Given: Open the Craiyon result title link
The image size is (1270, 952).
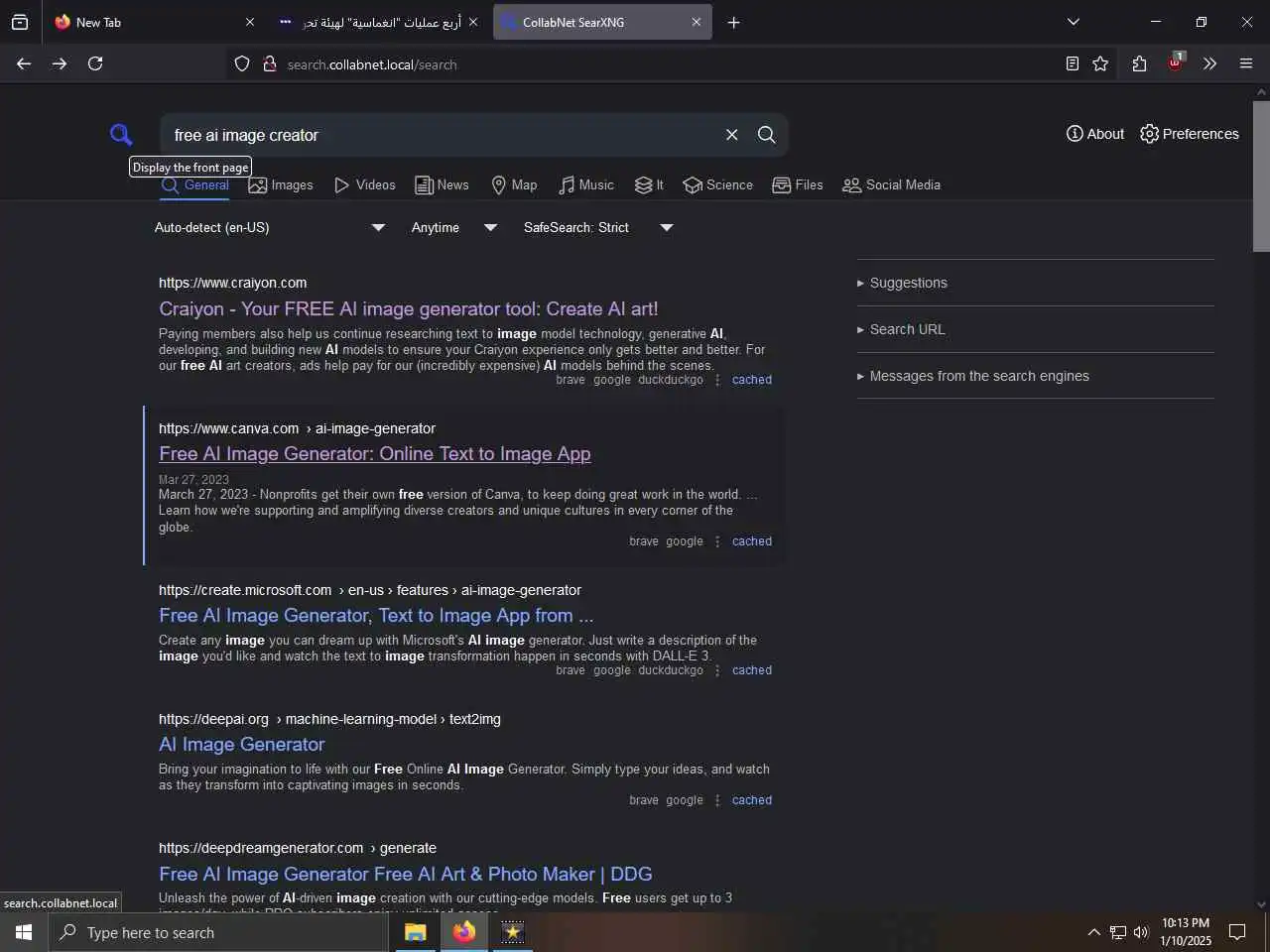Looking at the screenshot, I should 408,308.
